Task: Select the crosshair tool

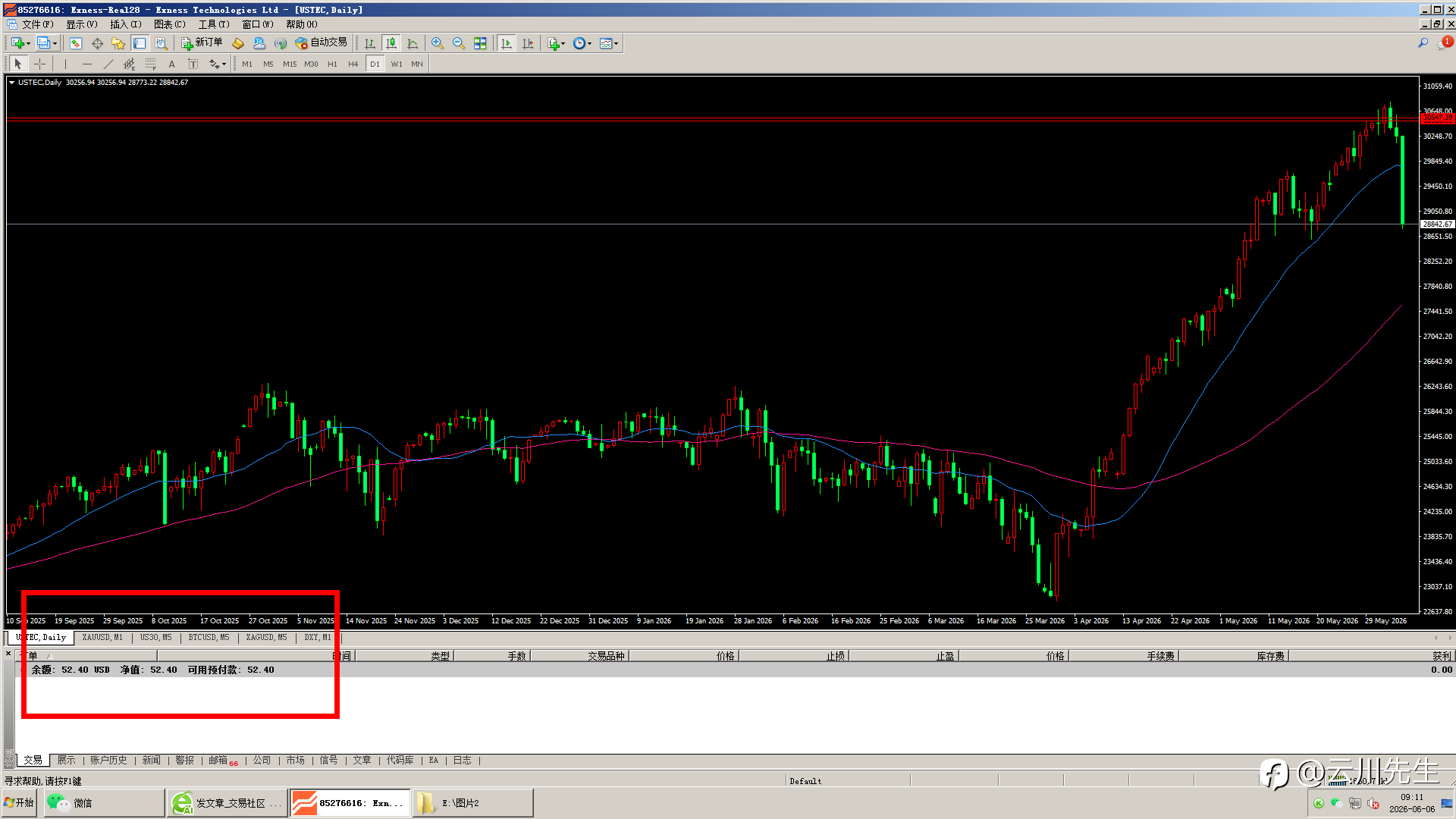Action: pos(39,64)
